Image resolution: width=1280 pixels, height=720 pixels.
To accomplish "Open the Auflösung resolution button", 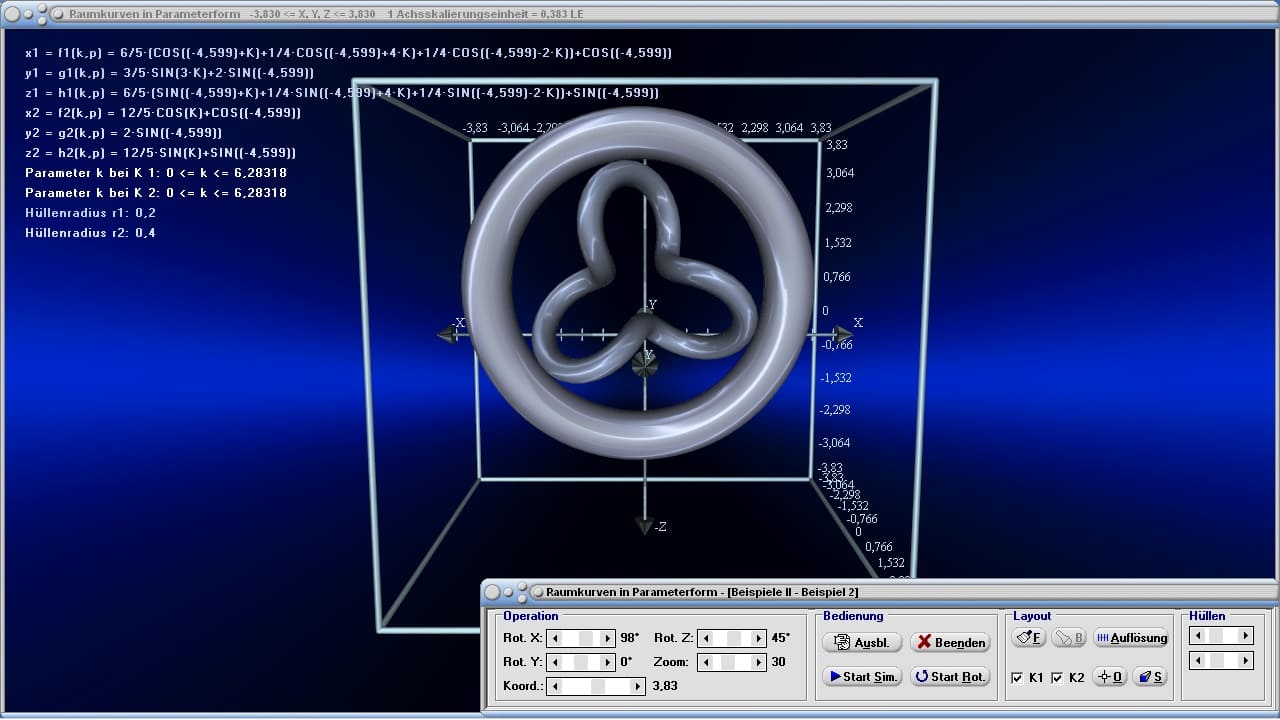I will (1131, 637).
